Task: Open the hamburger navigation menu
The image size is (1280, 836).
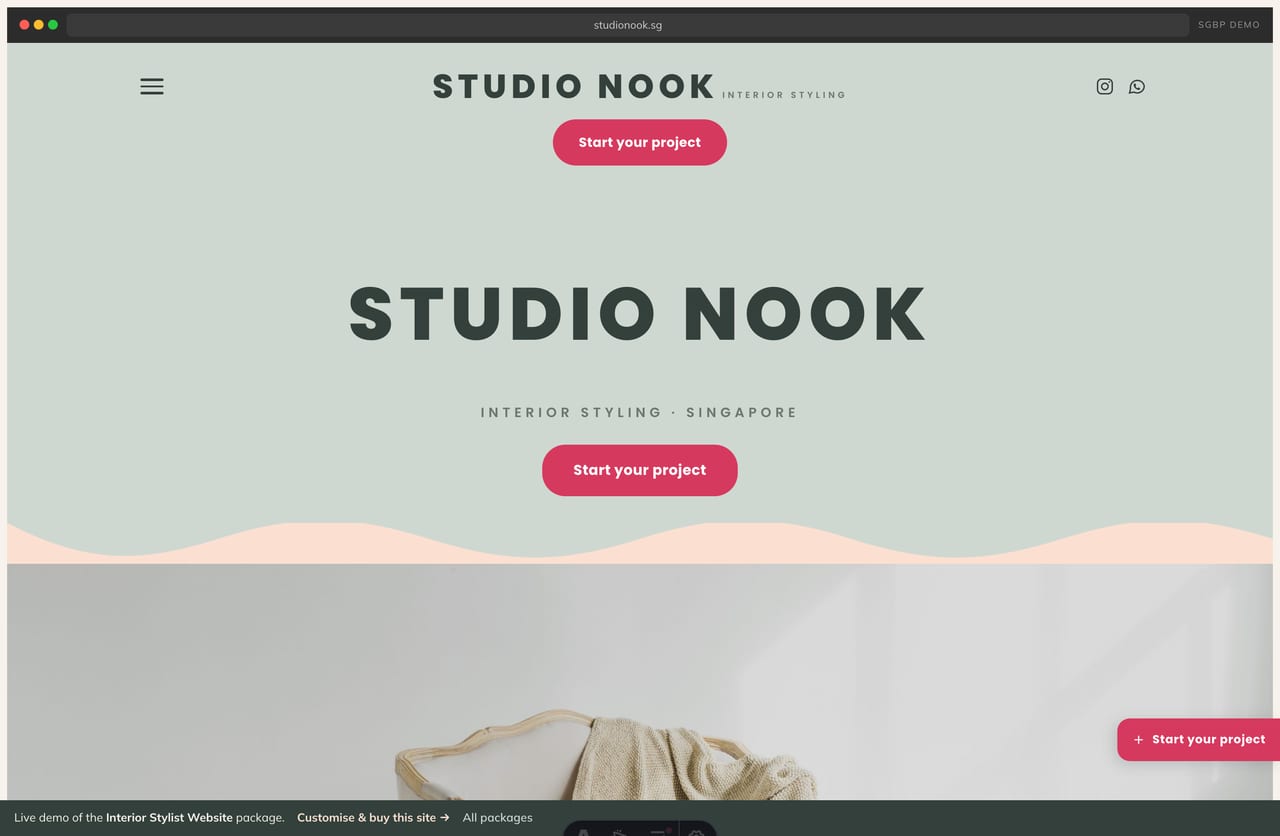Action: pos(152,87)
